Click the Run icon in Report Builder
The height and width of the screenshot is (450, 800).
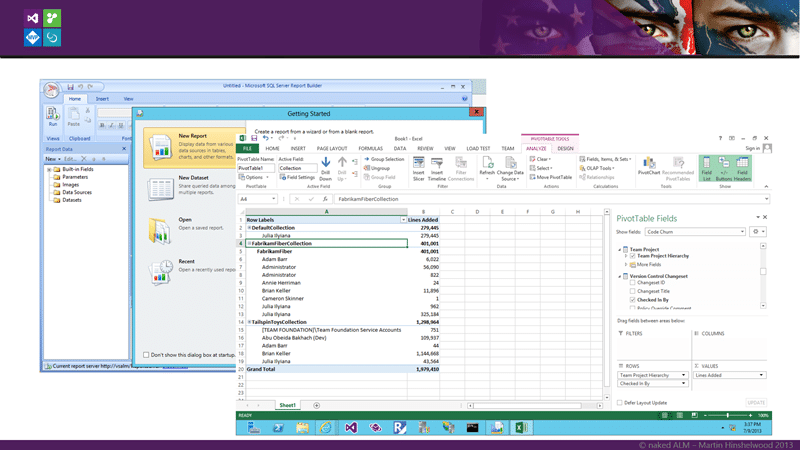click(53, 113)
